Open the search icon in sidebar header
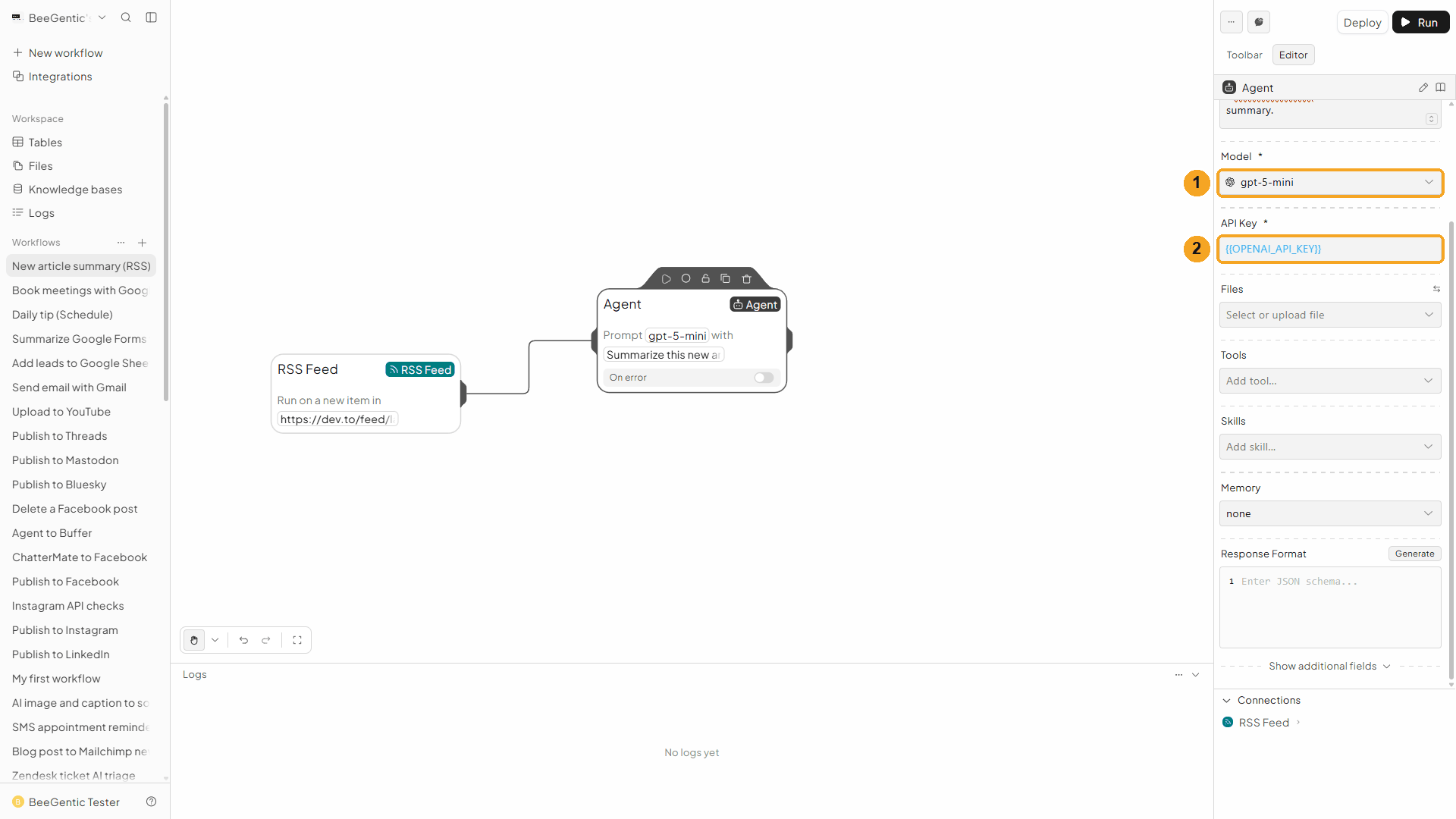 [x=126, y=17]
